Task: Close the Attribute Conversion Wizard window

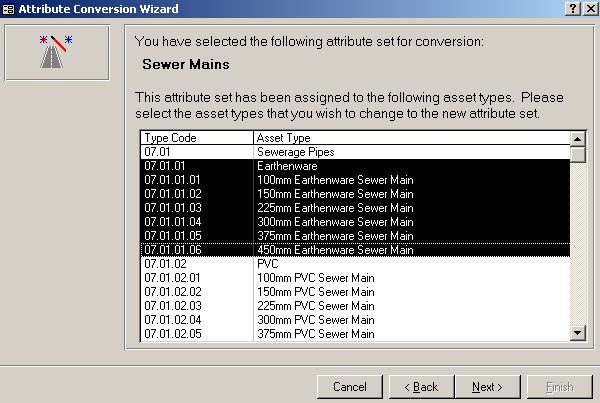Action: coord(591,8)
